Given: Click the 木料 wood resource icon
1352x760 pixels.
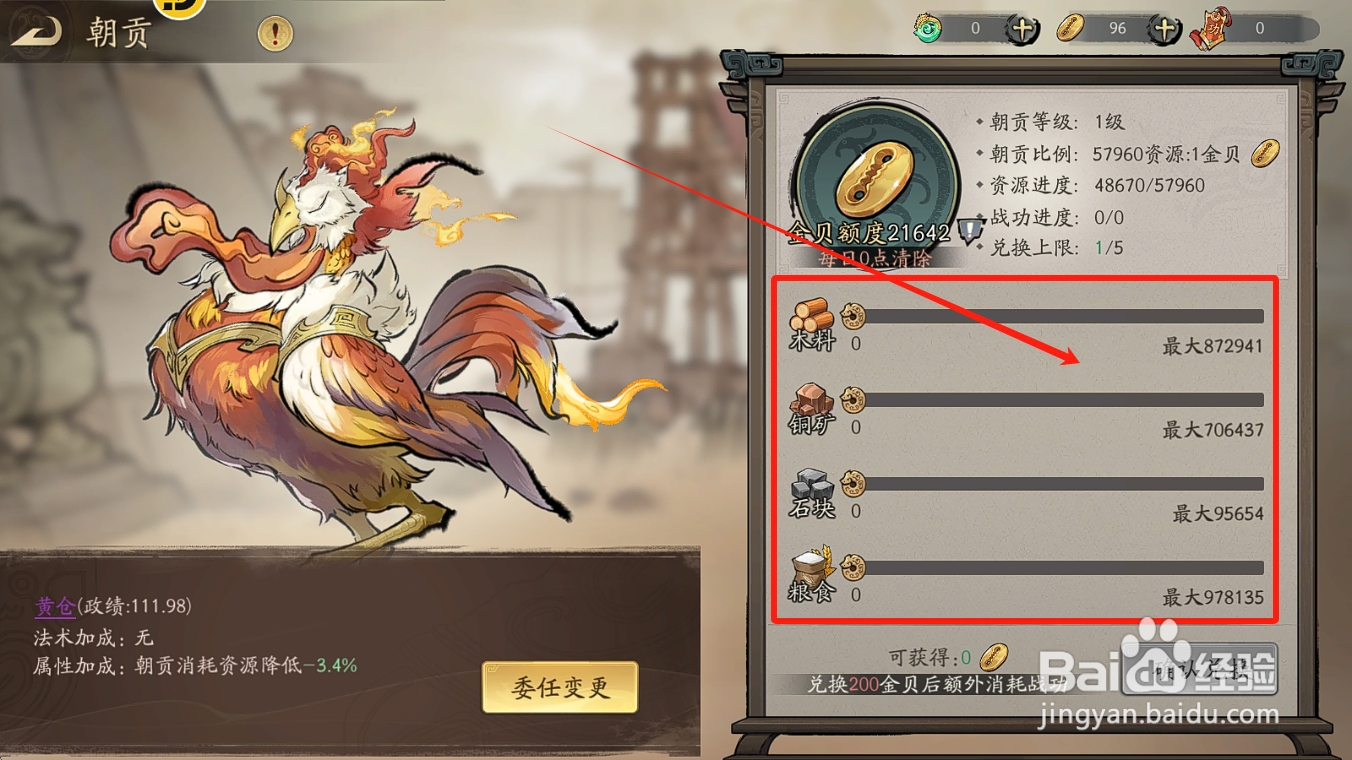Looking at the screenshot, I should [x=811, y=315].
